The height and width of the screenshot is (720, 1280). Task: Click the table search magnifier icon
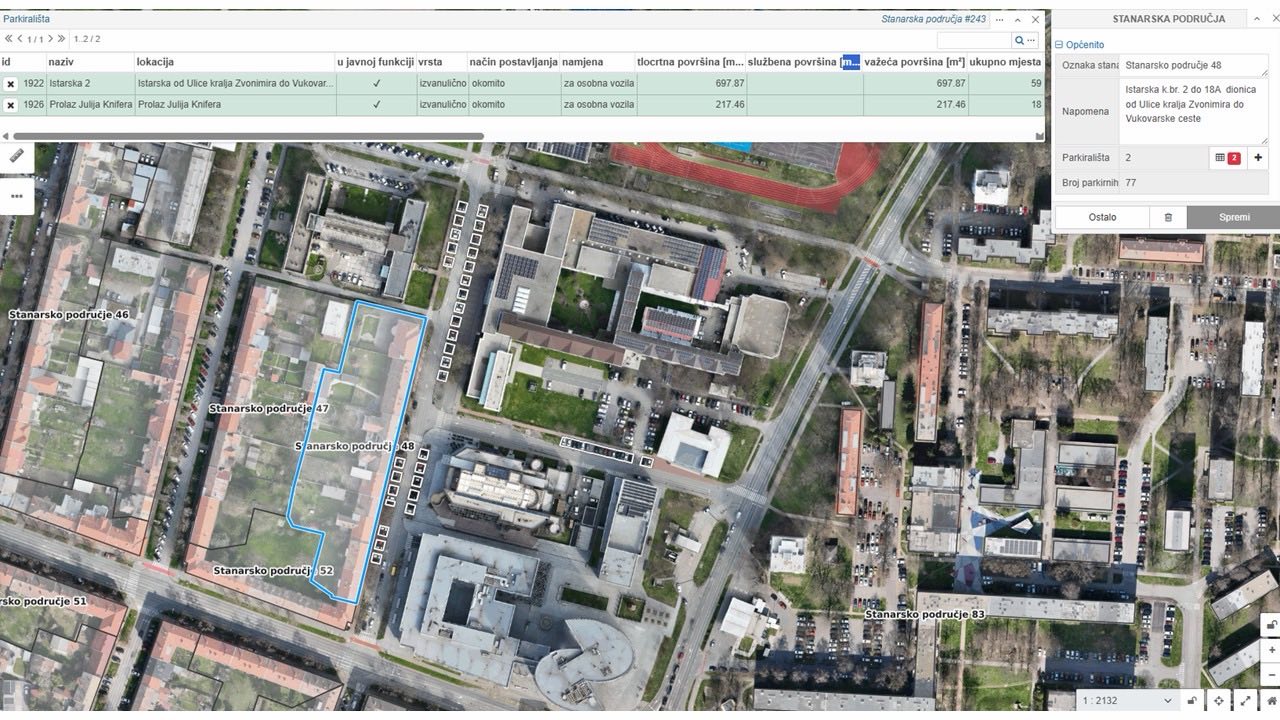(x=1019, y=40)
